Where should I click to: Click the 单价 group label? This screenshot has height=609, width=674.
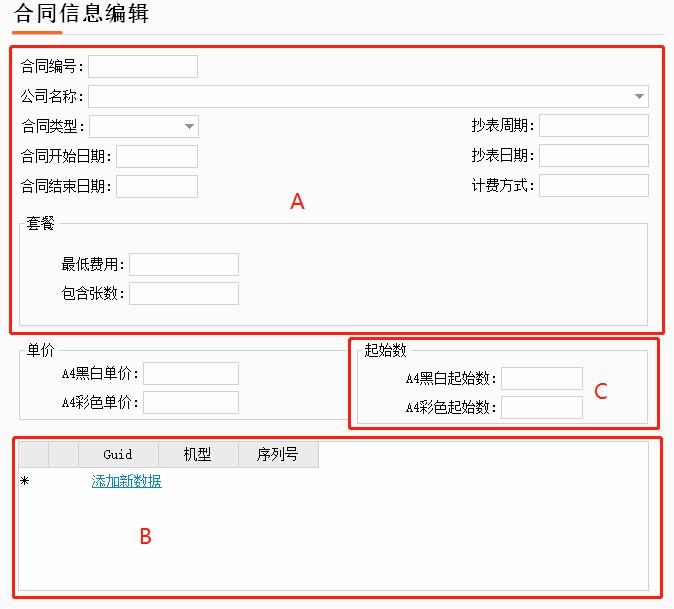(x=40, y=350)
